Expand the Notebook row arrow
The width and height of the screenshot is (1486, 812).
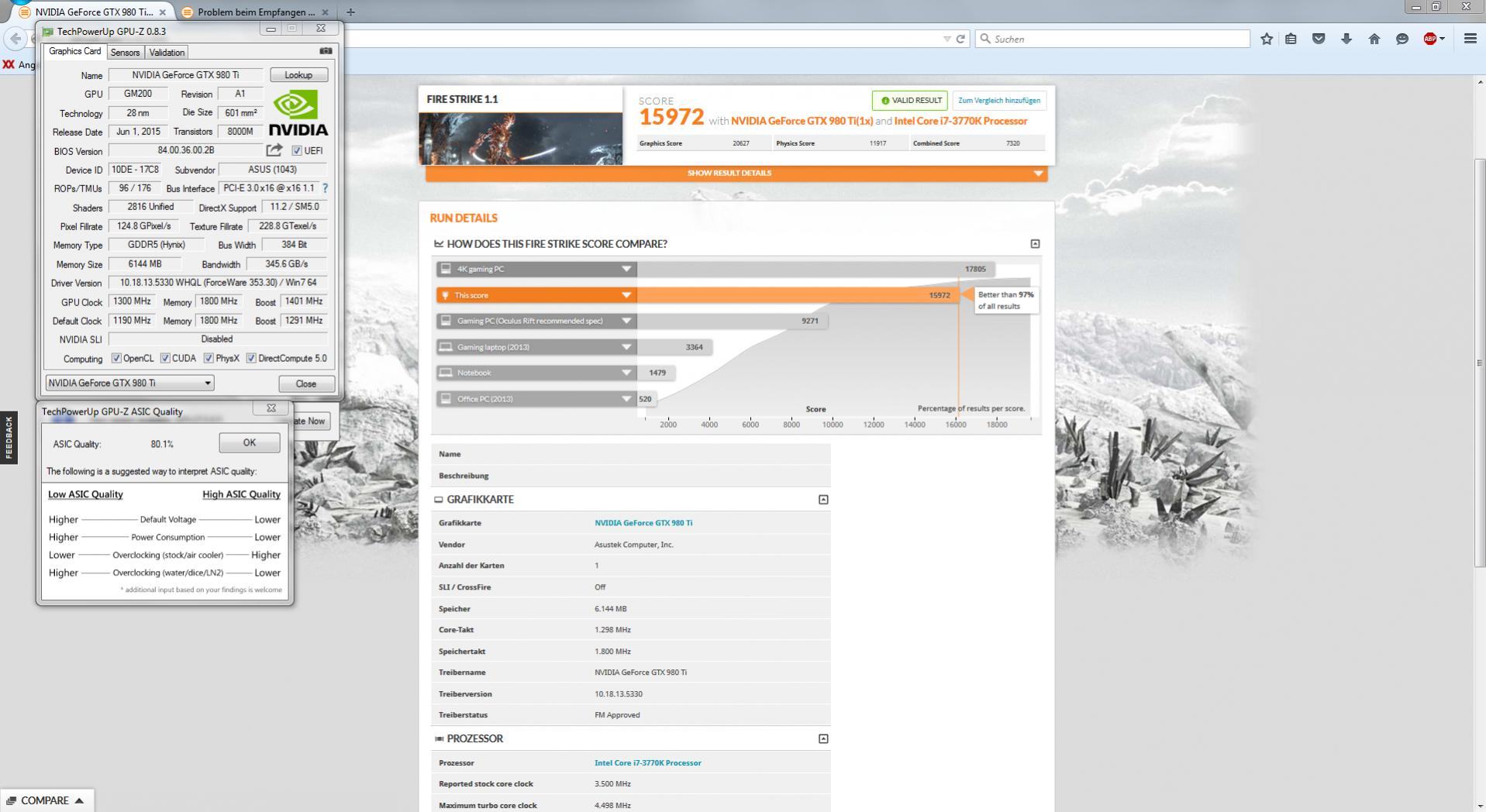[x=626, y=373]
